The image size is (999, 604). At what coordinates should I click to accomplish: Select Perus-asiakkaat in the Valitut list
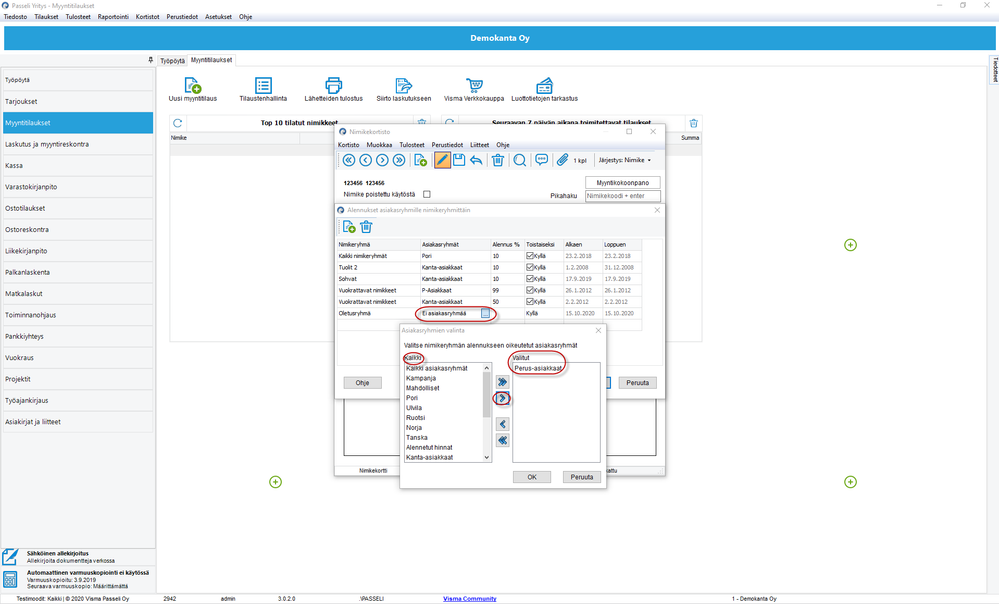tap(538, 368)
